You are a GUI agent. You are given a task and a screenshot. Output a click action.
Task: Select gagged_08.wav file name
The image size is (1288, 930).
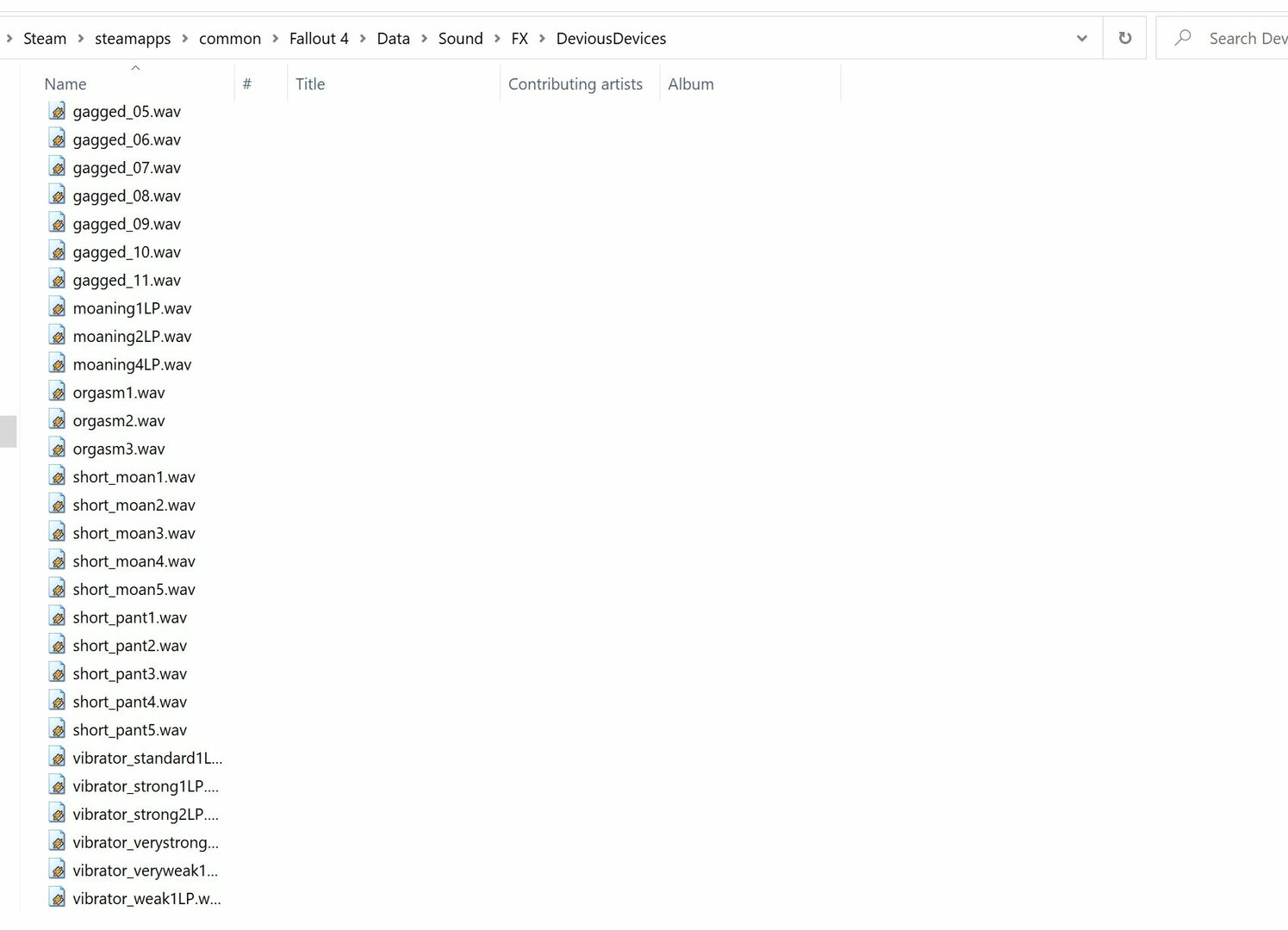(x=127, y=195)
